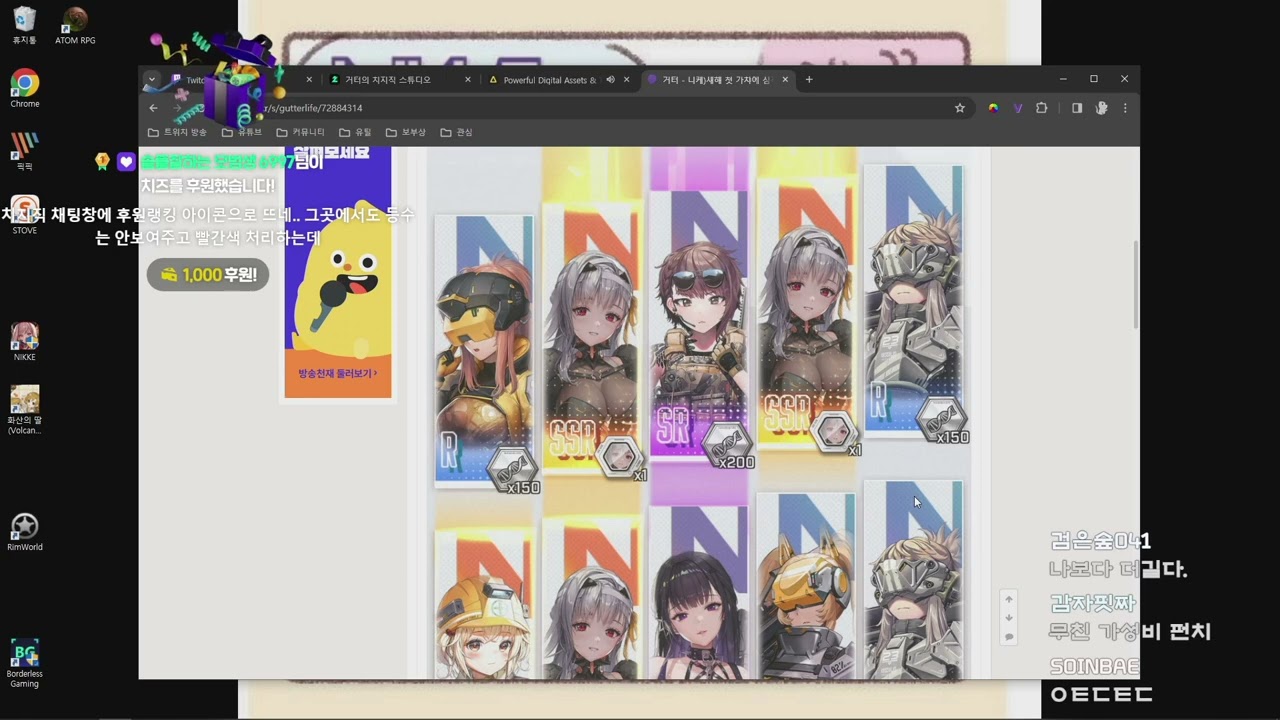
Task: Click the chat username SOINBAE
Action: tap(1095, 666)
